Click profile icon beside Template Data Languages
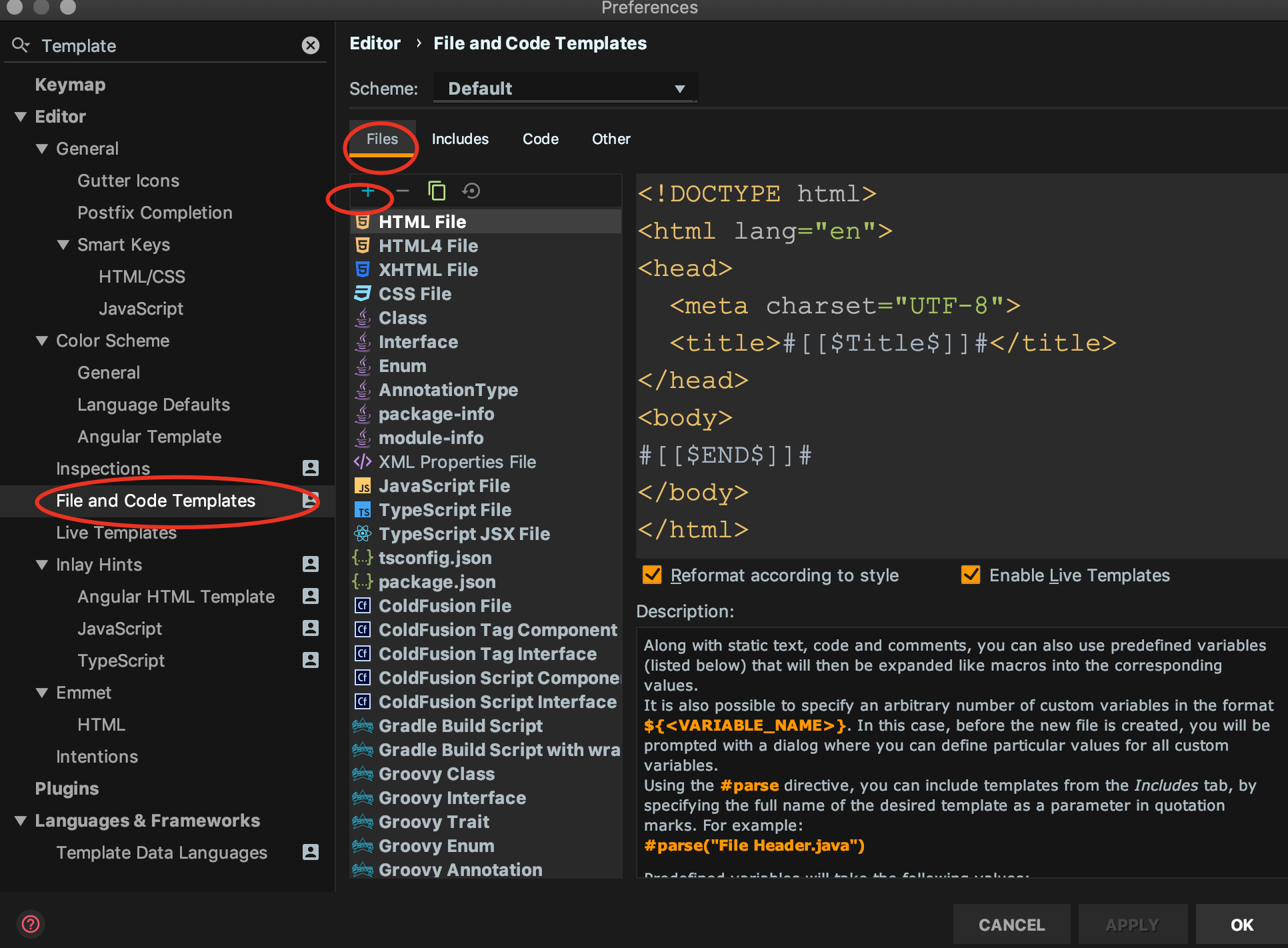 [311, 852]
